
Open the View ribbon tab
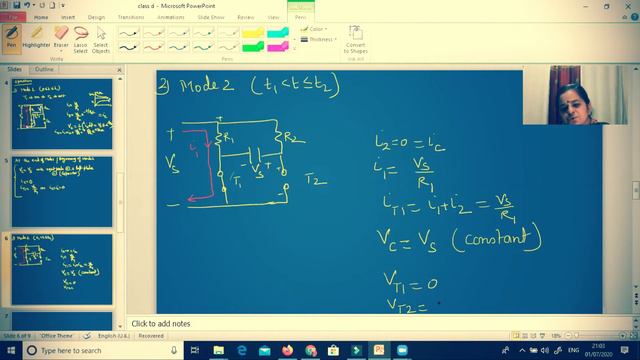[x=273, y=17]
